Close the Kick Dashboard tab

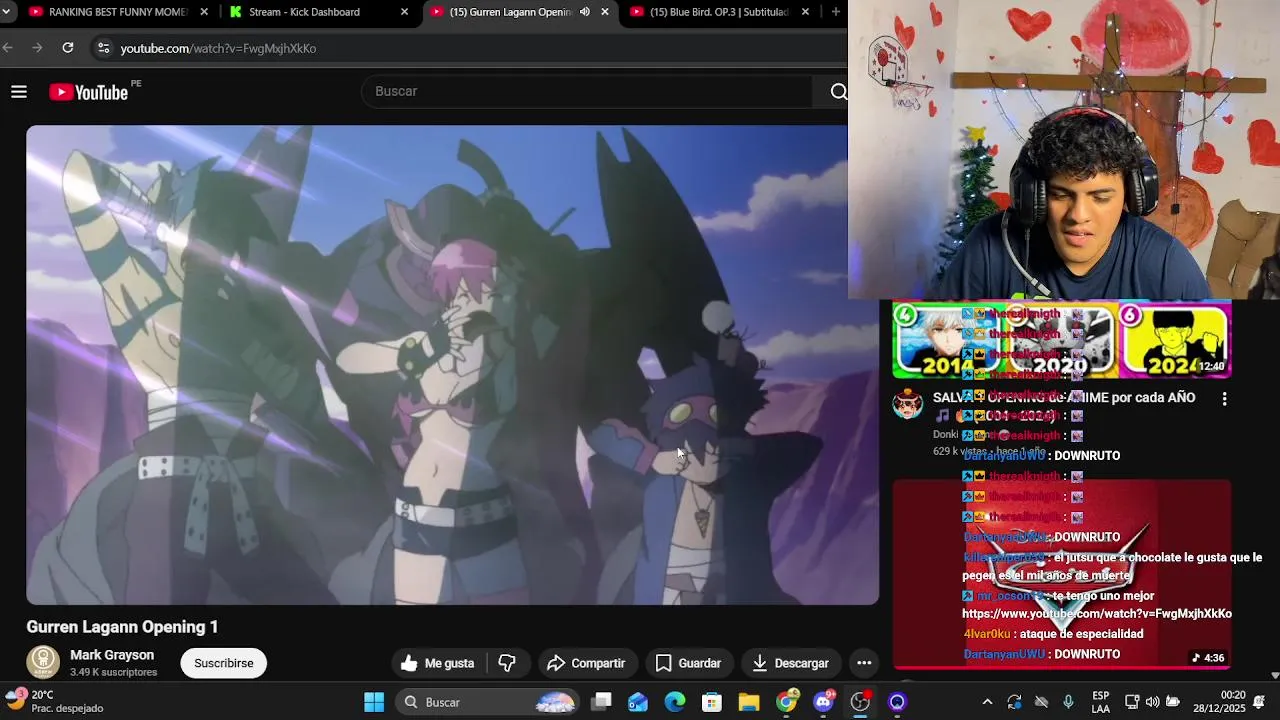point(404,12)
